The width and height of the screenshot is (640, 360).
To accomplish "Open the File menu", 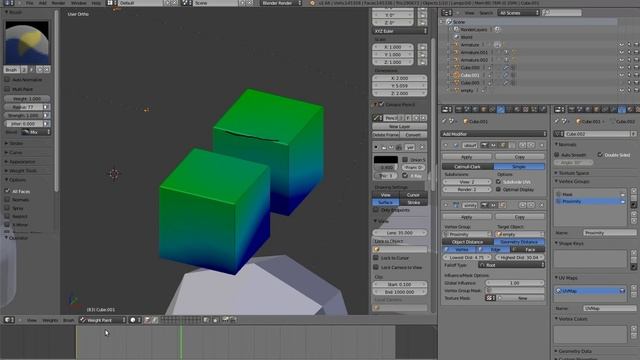I will tap(29, 3).
